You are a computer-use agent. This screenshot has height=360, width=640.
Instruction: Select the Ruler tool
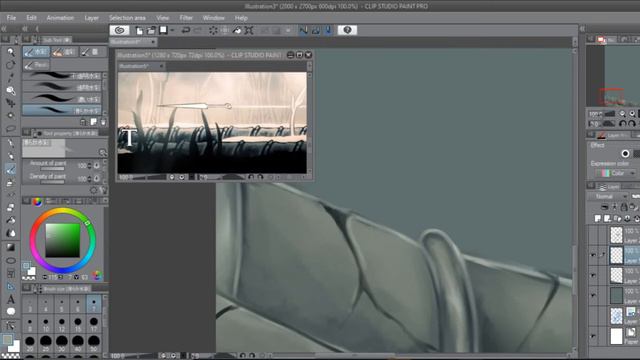click(11, 286)
